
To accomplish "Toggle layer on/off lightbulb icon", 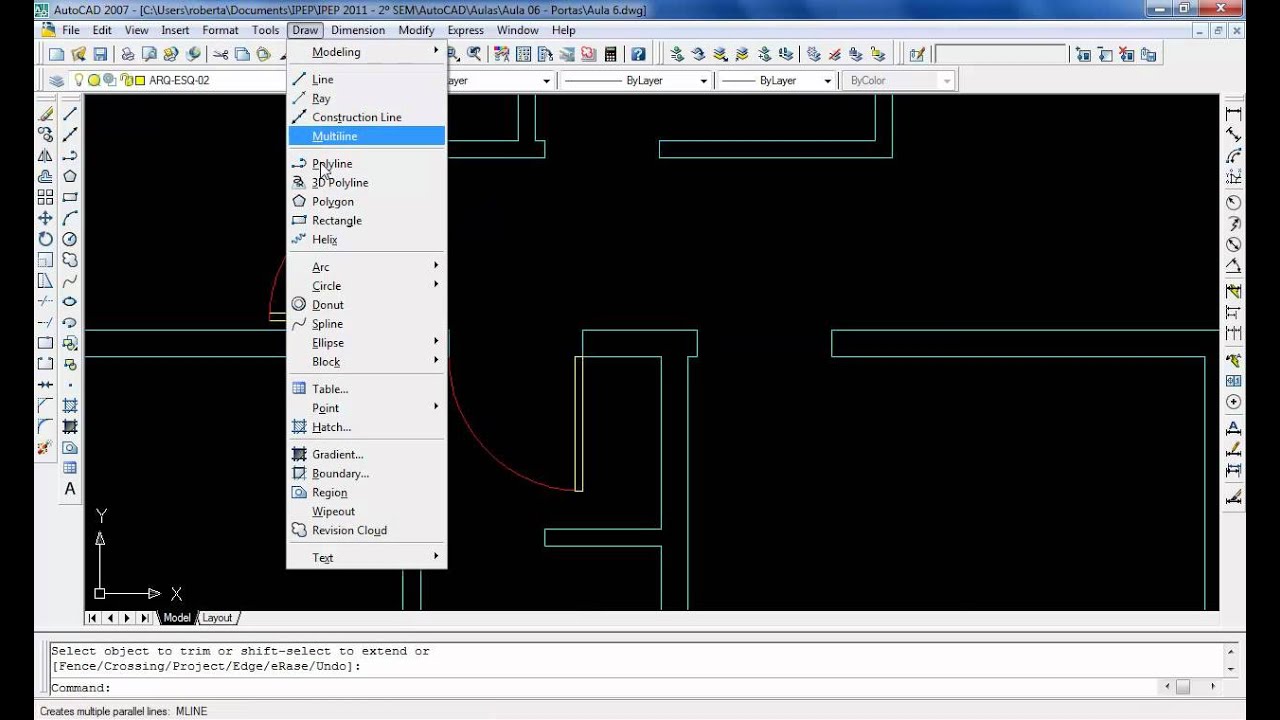I will (79, 80).
